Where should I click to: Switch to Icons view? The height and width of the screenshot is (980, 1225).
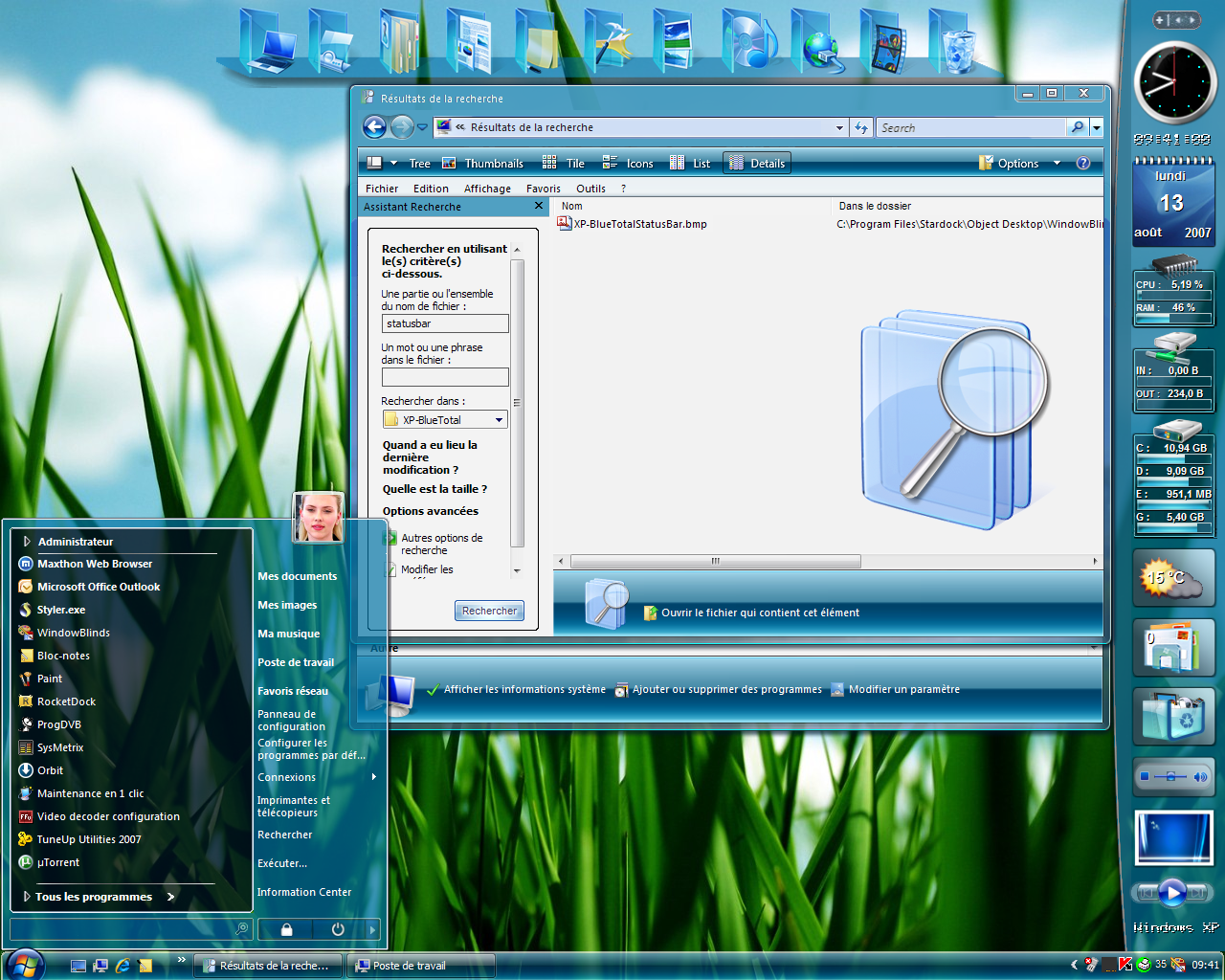tap(628, 163)
